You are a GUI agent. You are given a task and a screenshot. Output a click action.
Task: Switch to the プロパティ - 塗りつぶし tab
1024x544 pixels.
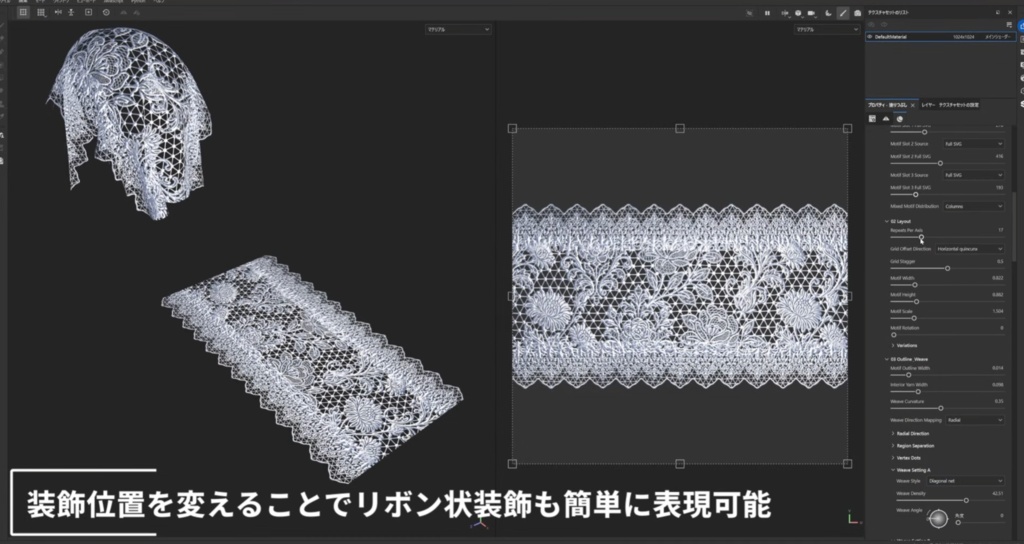point(888,105)
